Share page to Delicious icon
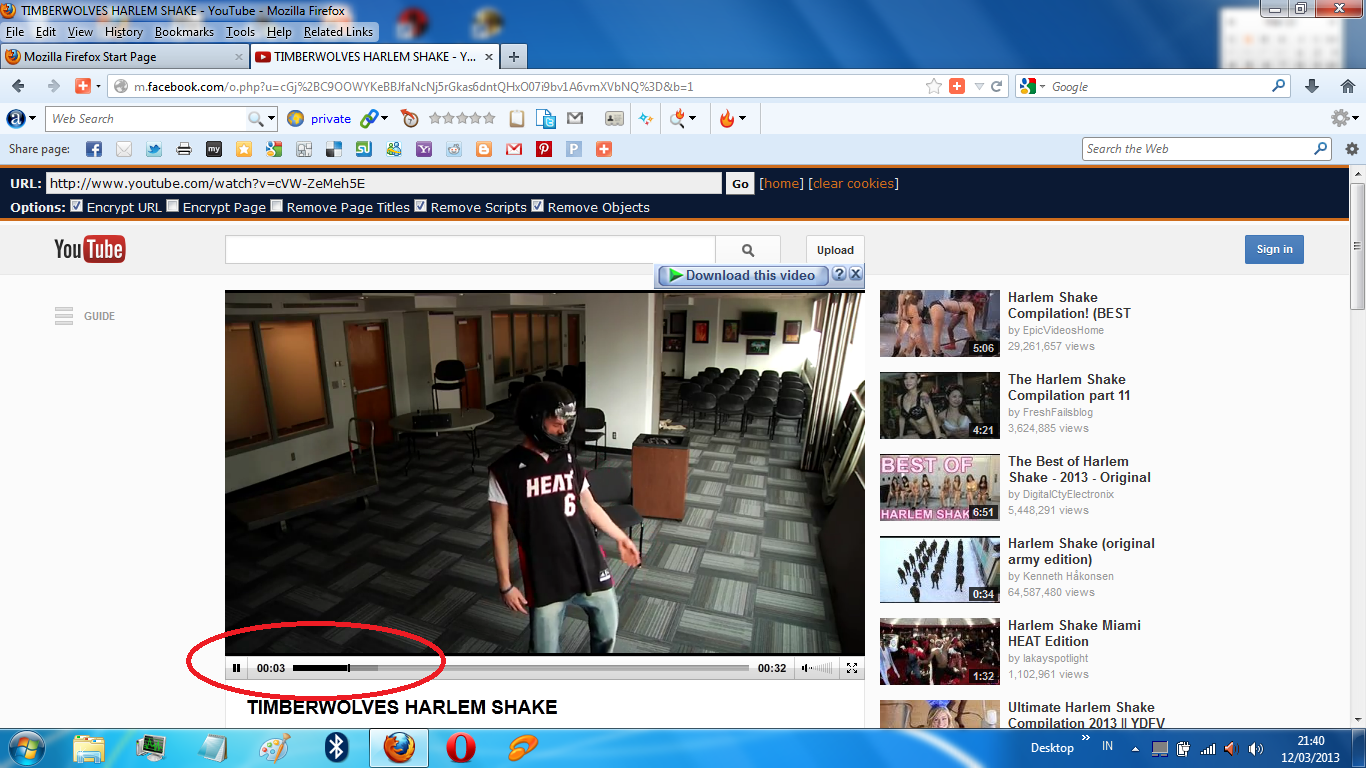 (334, 149)
